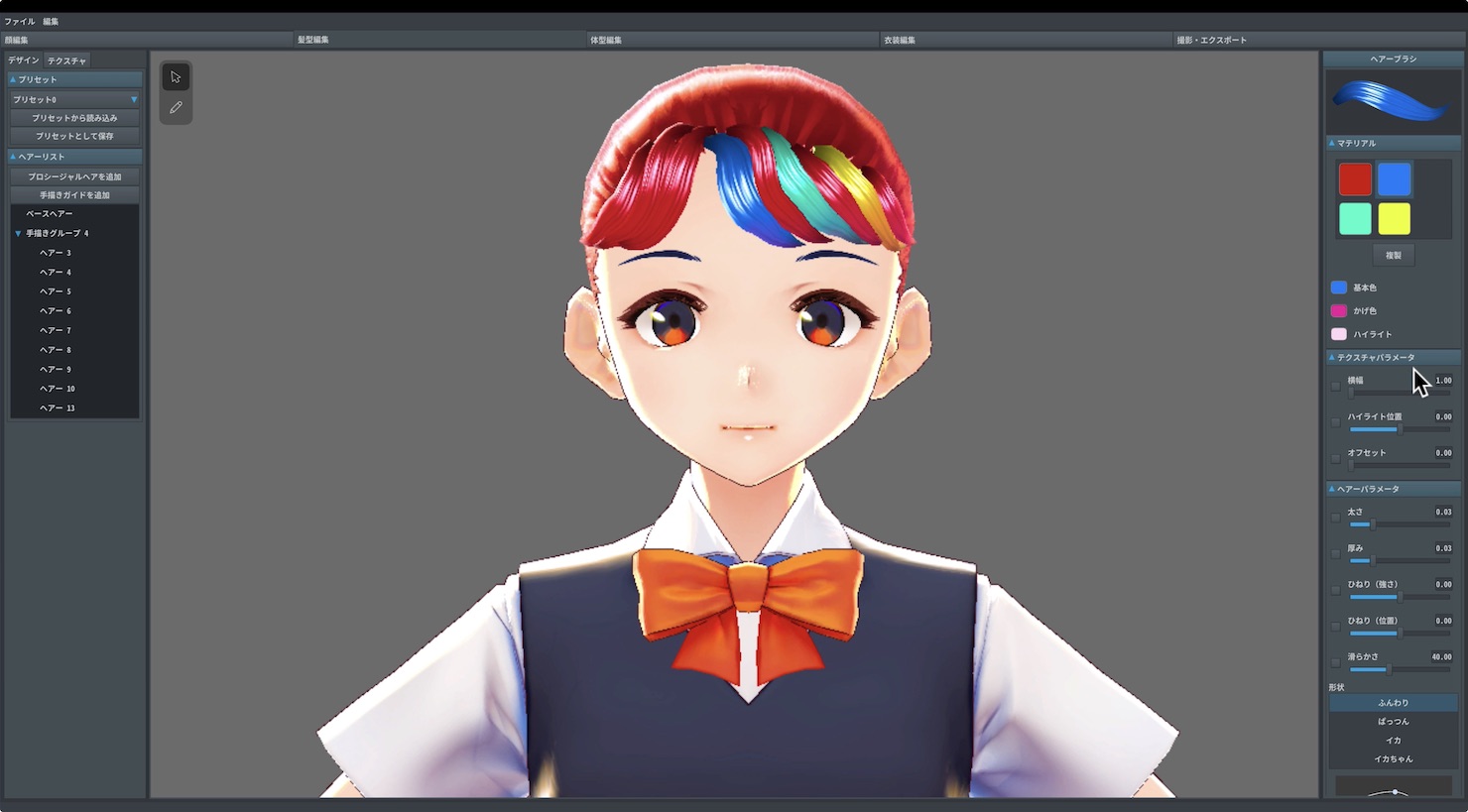Click the 滑らかさ value field 40.00
Viewport: 1468px width, 812px height.
coord(1441,656)
